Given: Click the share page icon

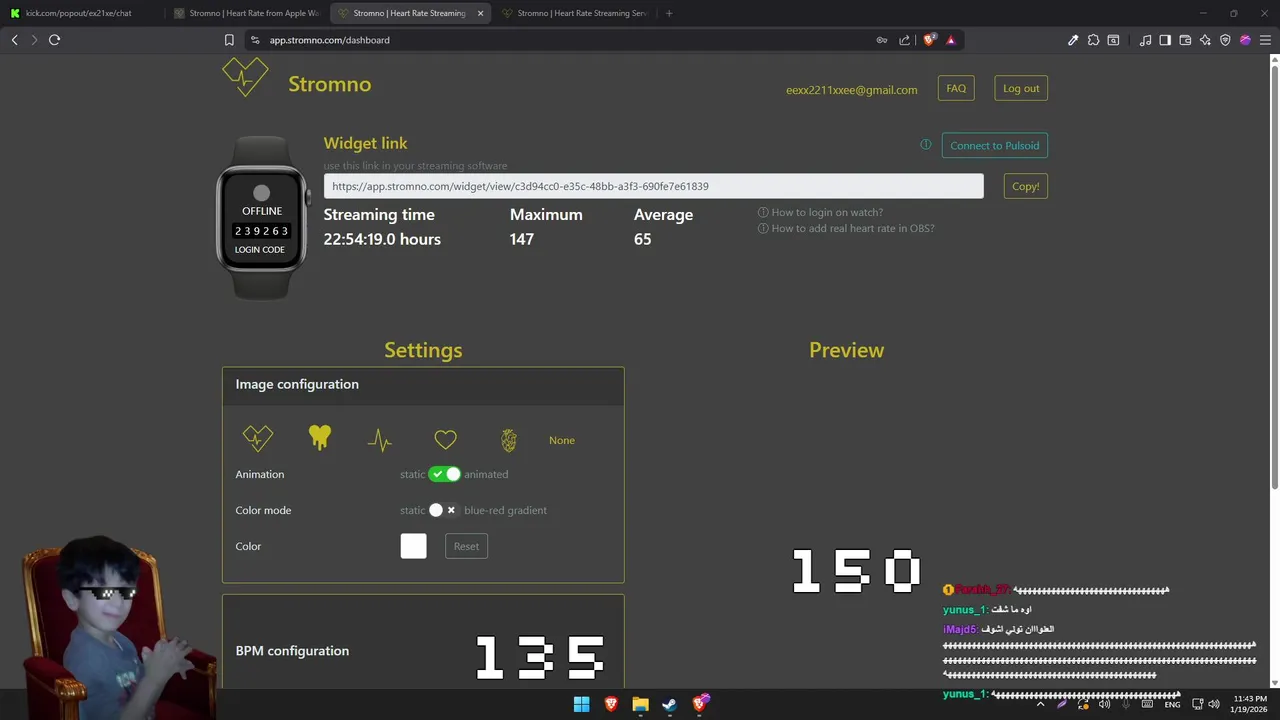Looking at the screenshot, I should click(x=905, y=40).
